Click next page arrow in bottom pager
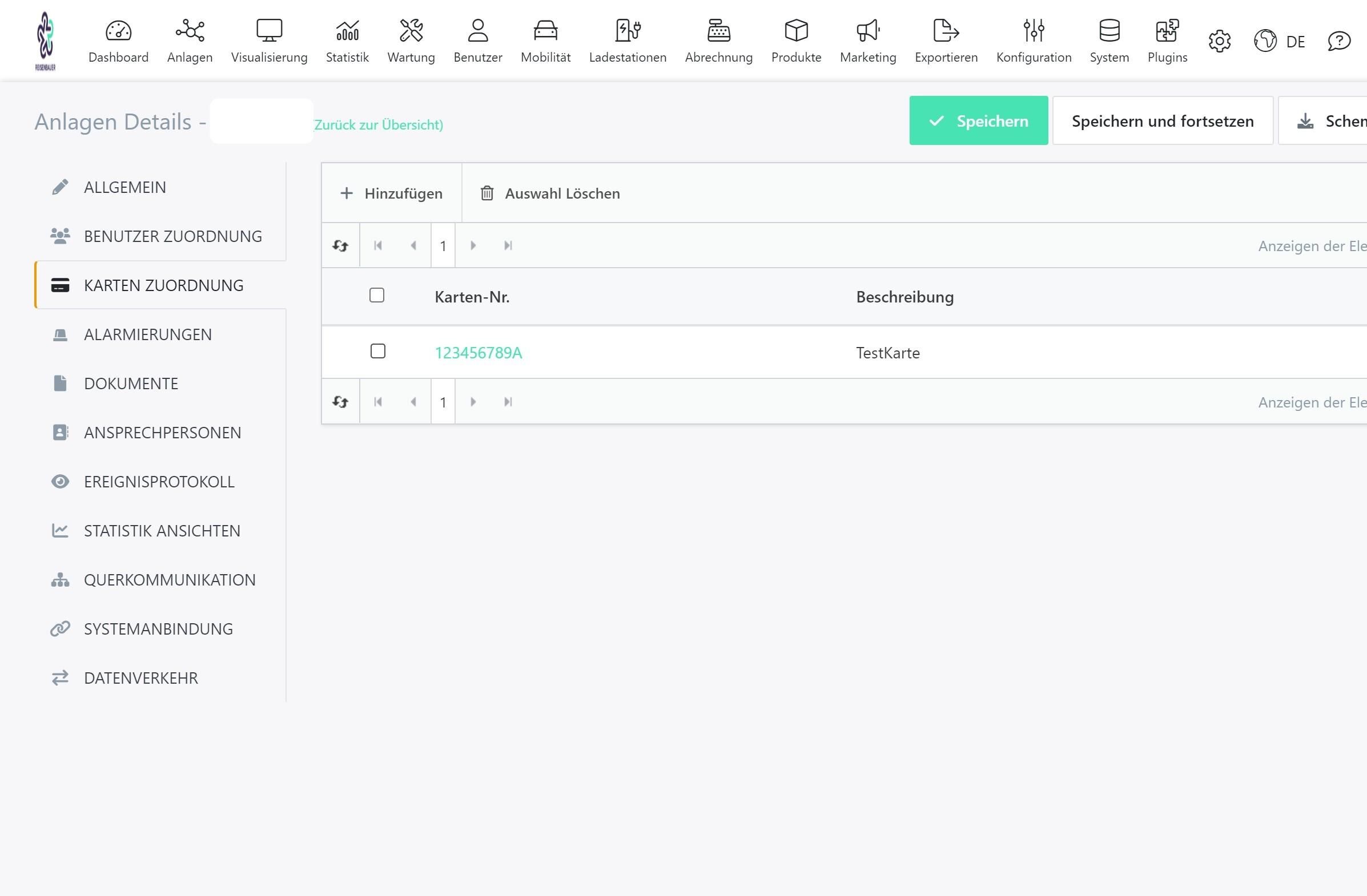The width and height of the screenshot is (1367, 896). pos(473,402)
